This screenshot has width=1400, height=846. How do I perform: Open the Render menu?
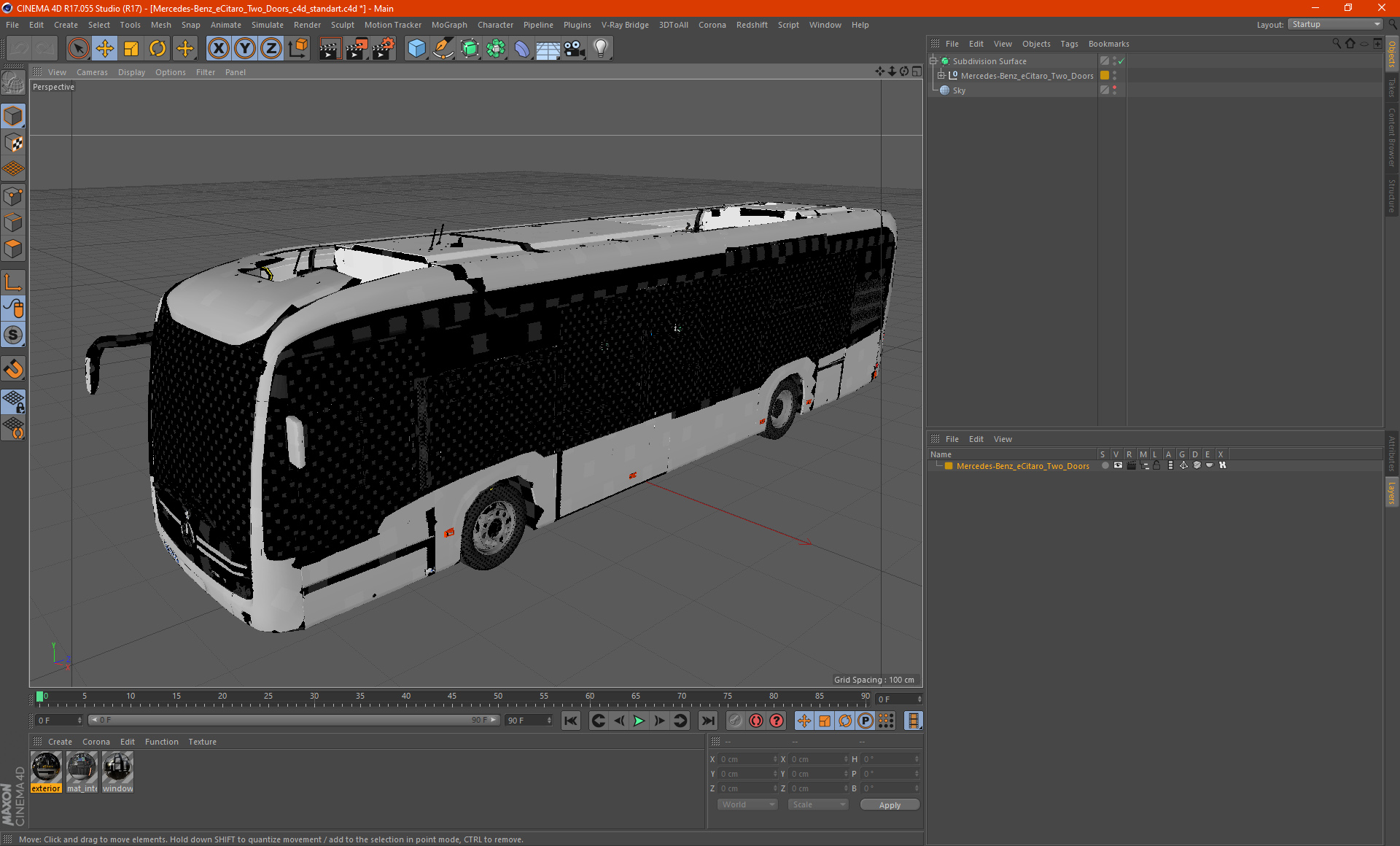[x=307, y=25]
